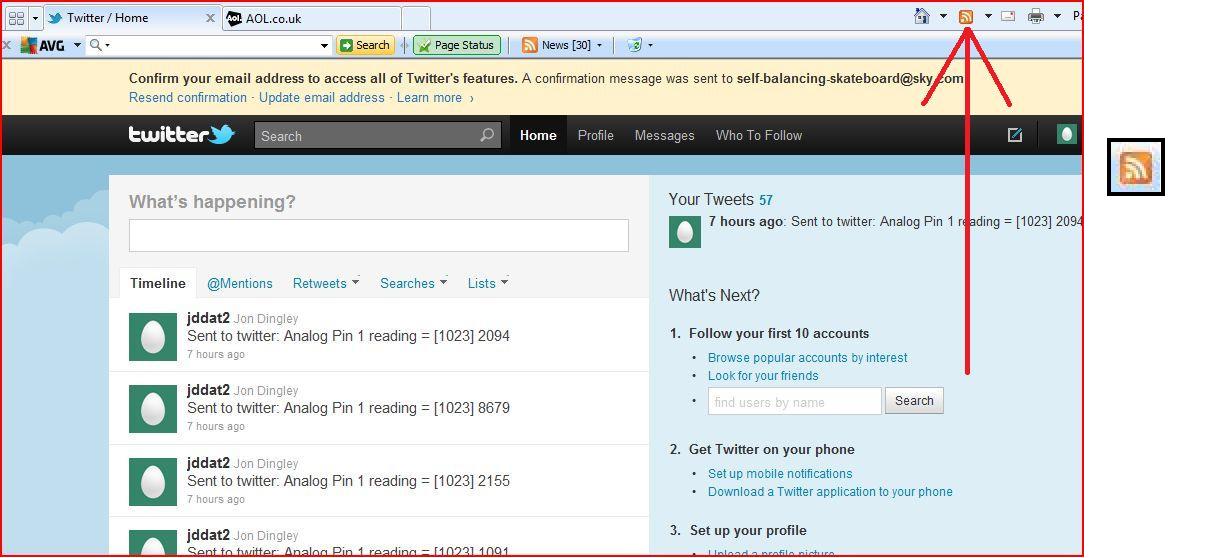Open Who To Follow in nav

(759, 135)
